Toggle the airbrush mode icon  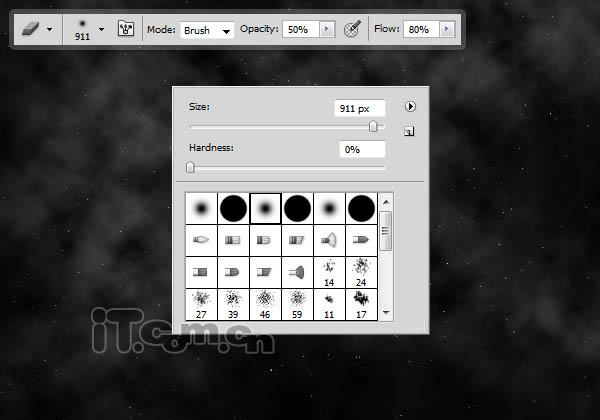[352, 29]
